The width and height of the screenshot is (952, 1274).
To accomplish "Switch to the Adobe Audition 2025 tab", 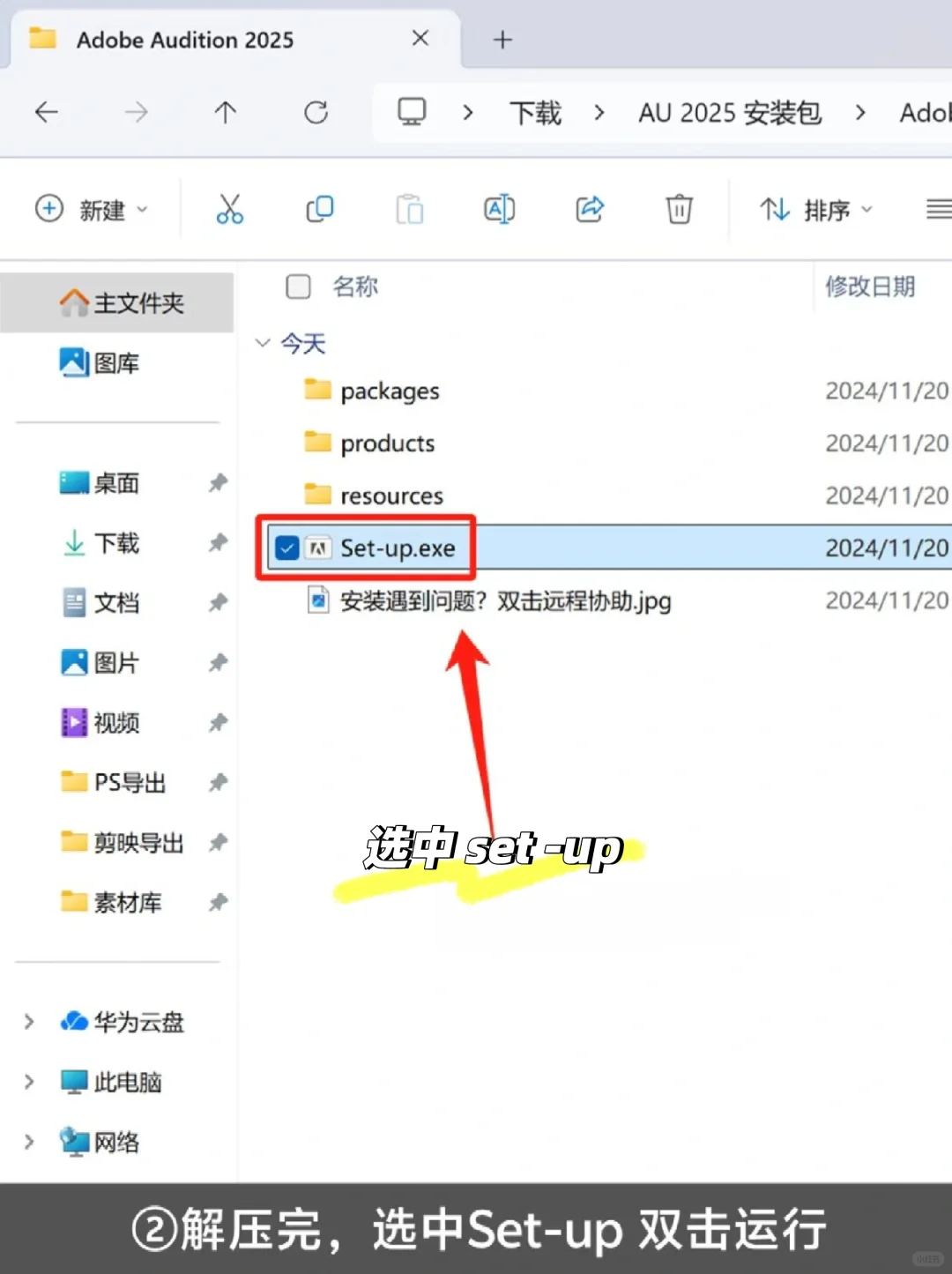I will [x=184, y=39].
